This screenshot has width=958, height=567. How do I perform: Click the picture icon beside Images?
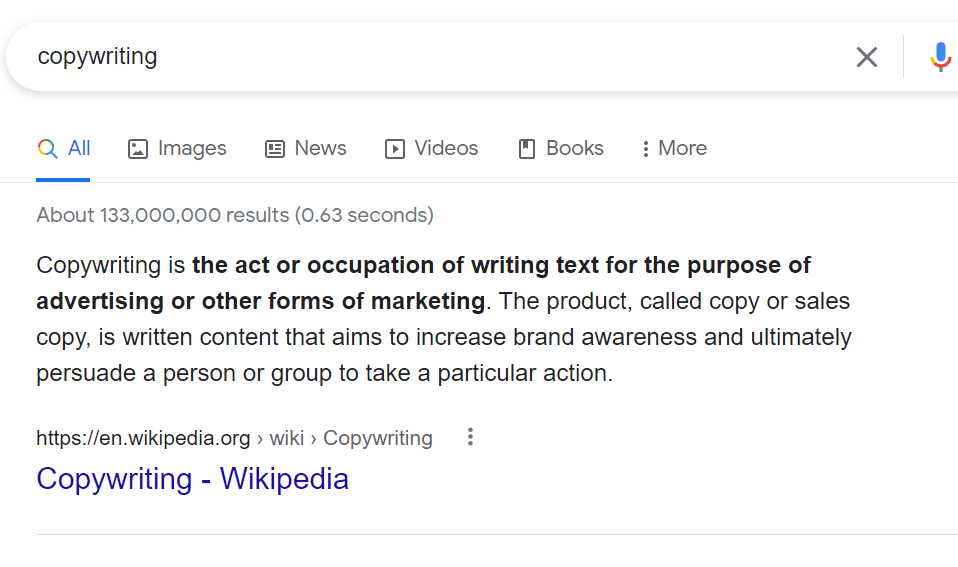(x=137, y=148)
